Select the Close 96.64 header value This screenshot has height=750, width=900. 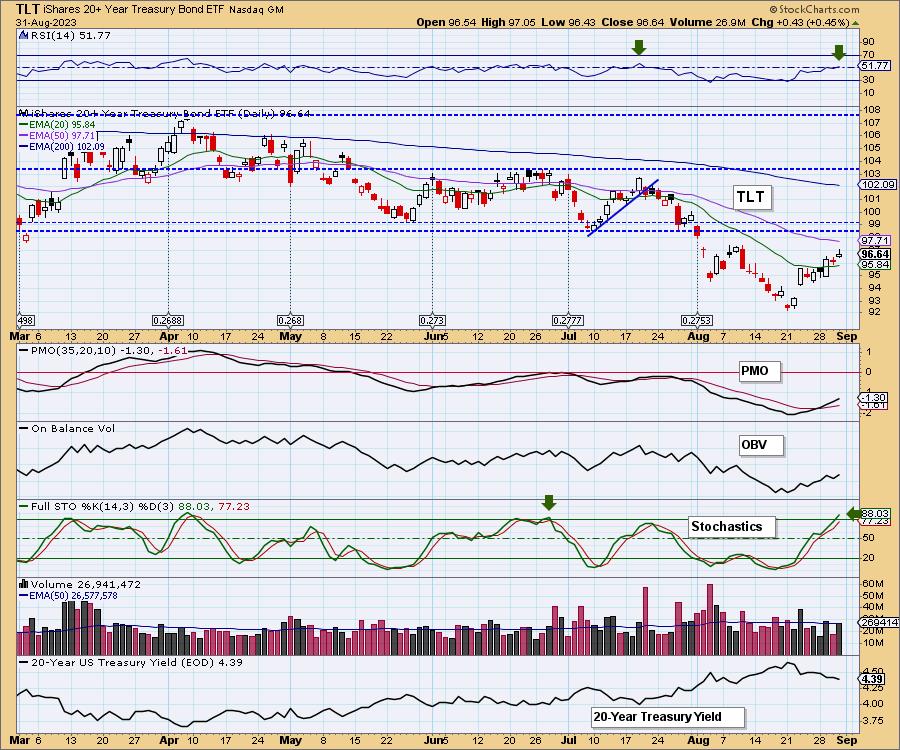633,22
